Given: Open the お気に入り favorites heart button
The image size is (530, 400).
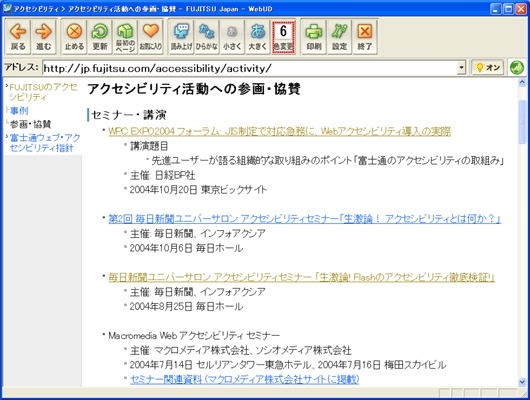Looking at the screenshot, I should click(x=151, y=37).
